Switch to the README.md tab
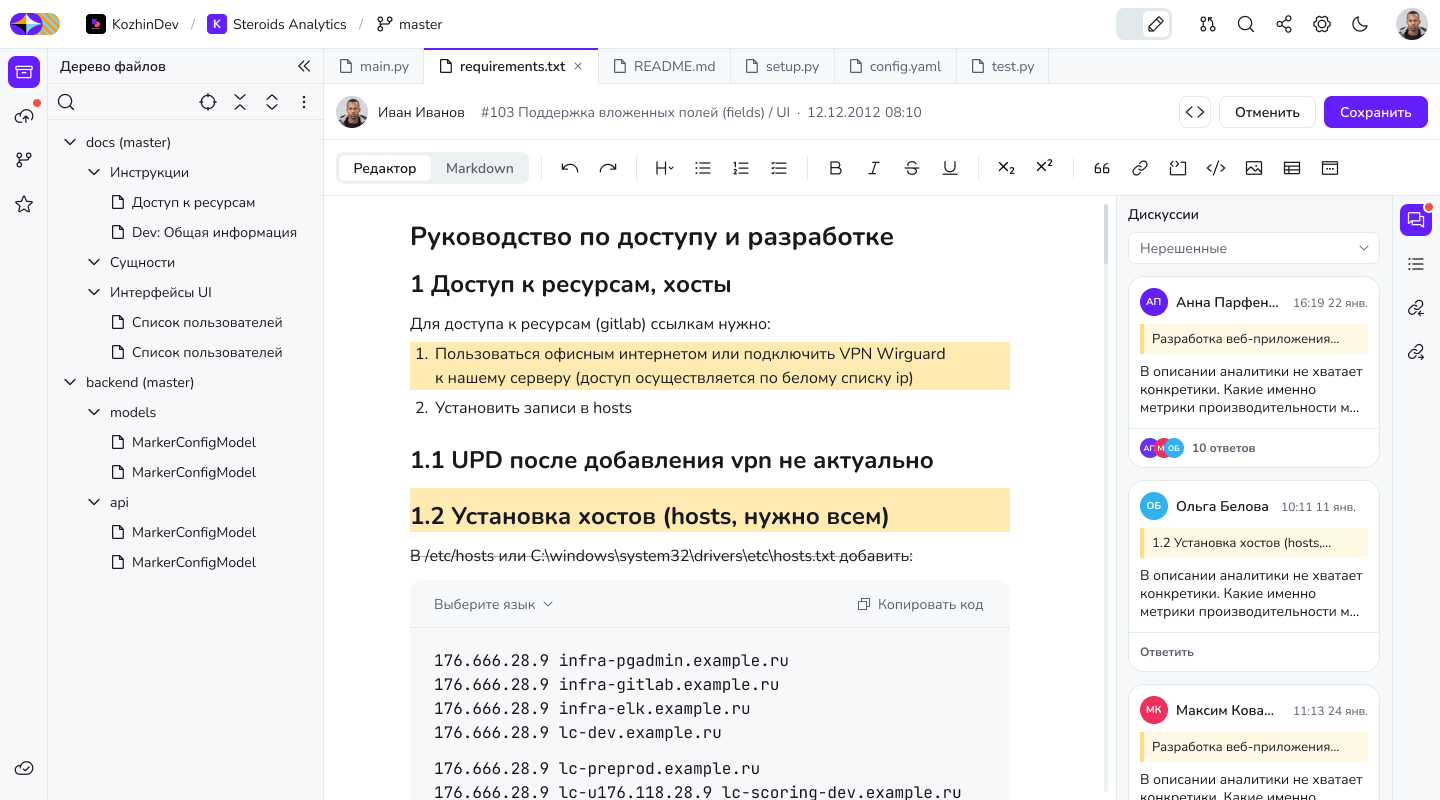The height and width of the screenshot is (800, 1440). pyautogui.click(x=664, y=66)
